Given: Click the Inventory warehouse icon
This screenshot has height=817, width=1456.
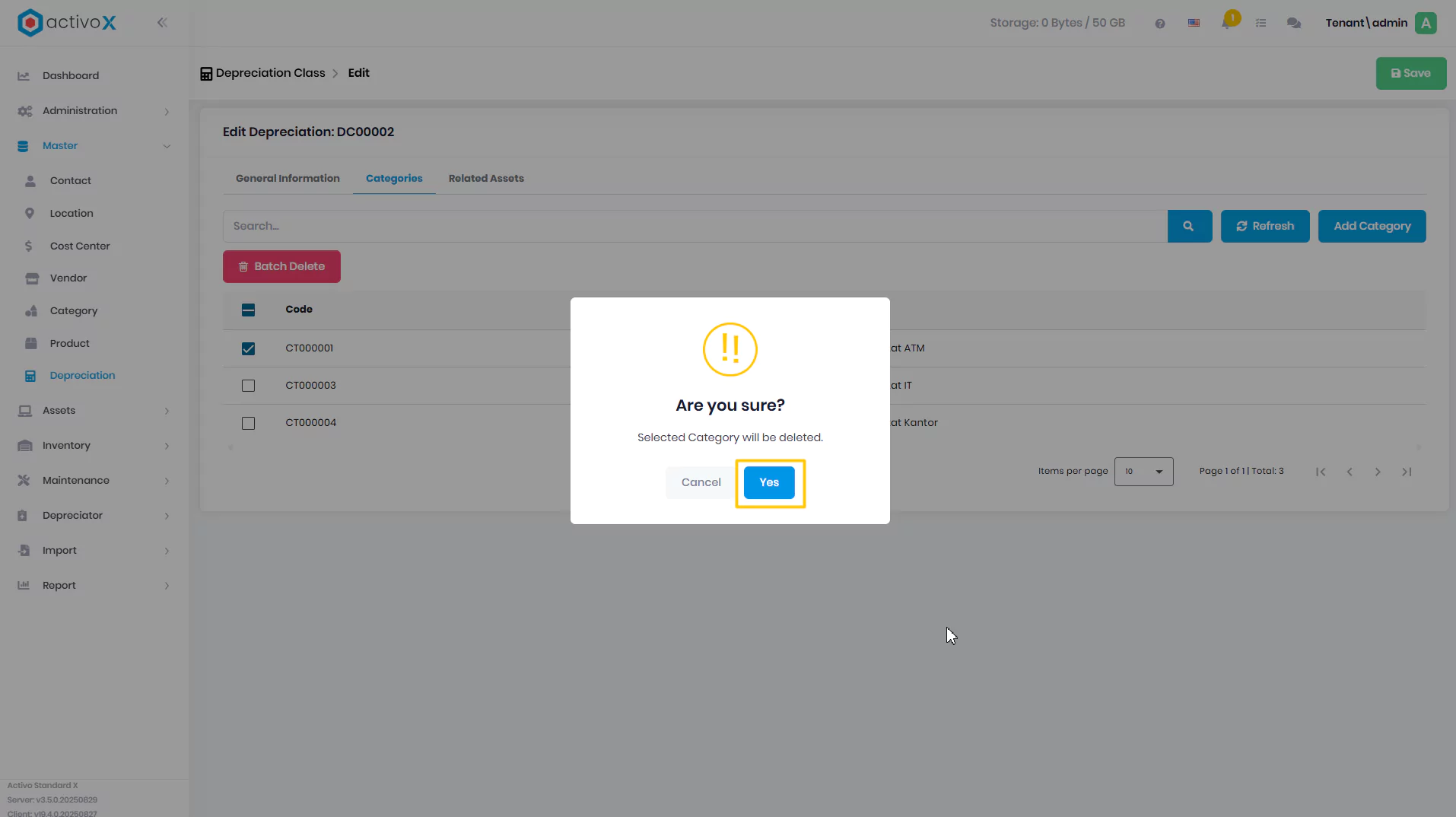Looking at the screenshot, I should pos(25,446).
